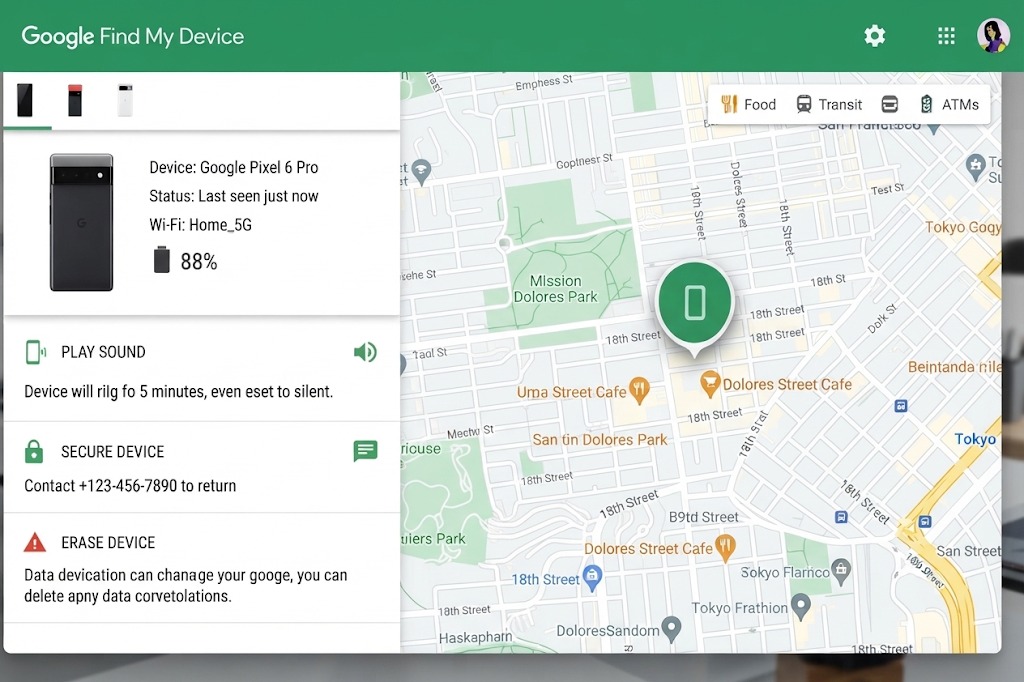Select the red-top phone device tab

click(x=75, y=100)
